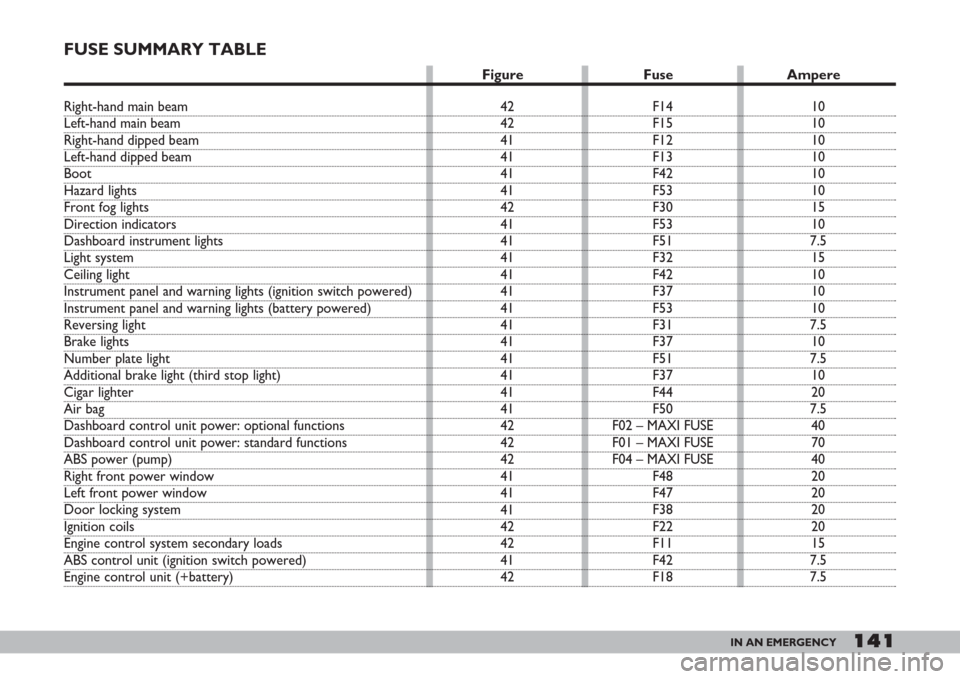
Task: Select the Left-hand dipped beam row label
Action: [127, 157]
